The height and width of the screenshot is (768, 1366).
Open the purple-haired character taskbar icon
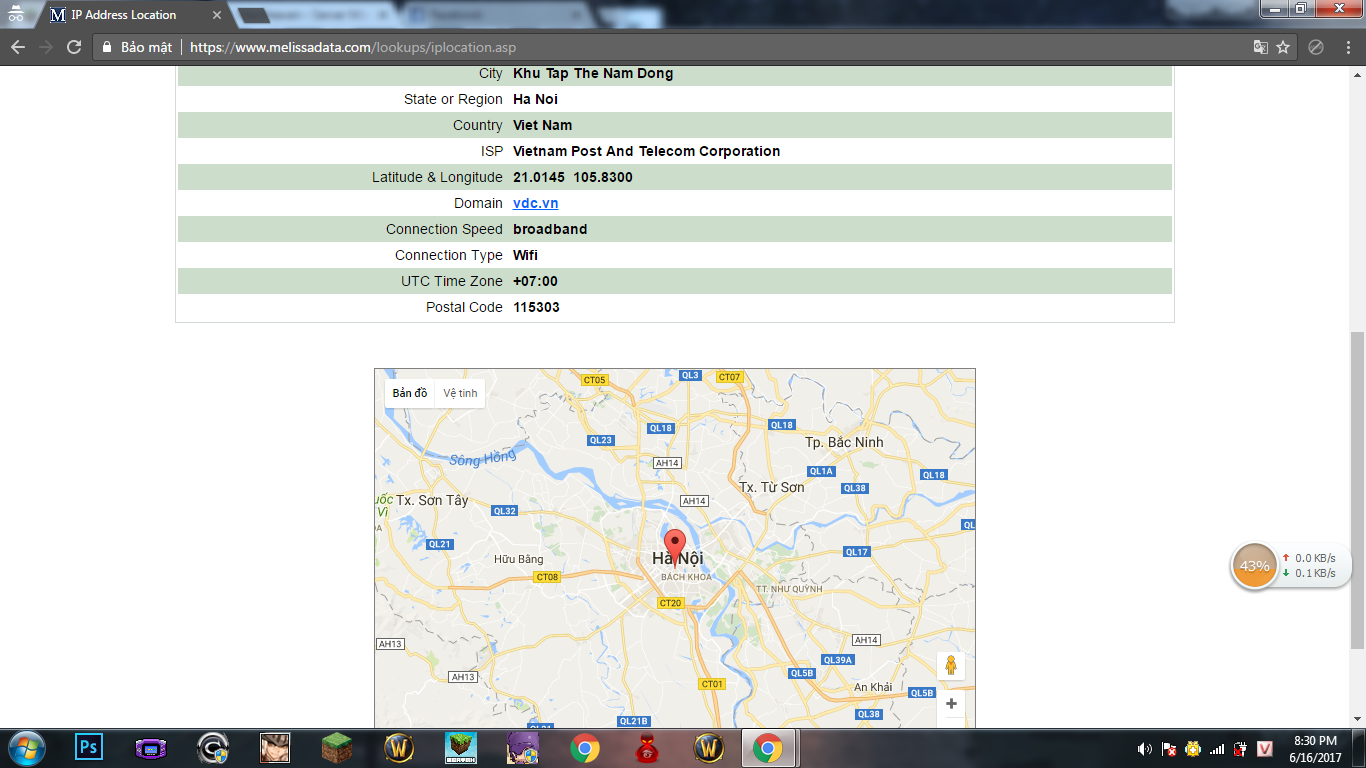(x=523, y=748)
